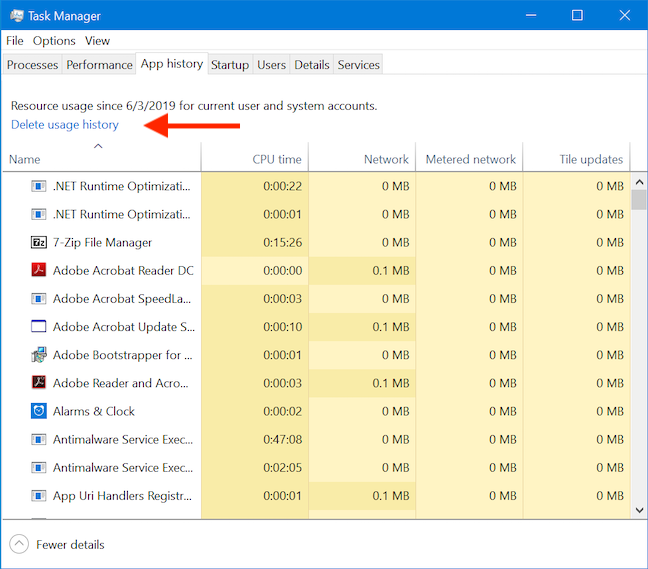Click the Adobe Reader and Acrobat icon

point(38,382)
